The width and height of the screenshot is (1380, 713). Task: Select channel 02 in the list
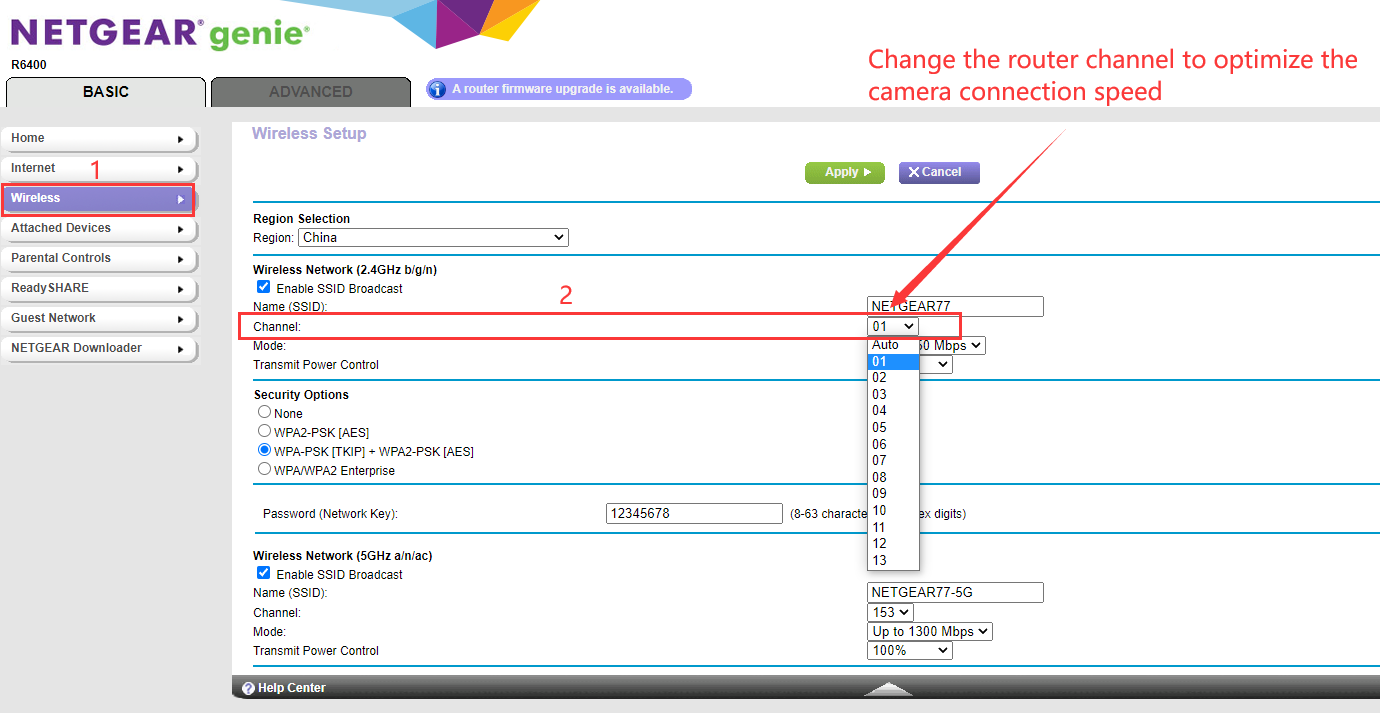point(893,378)
